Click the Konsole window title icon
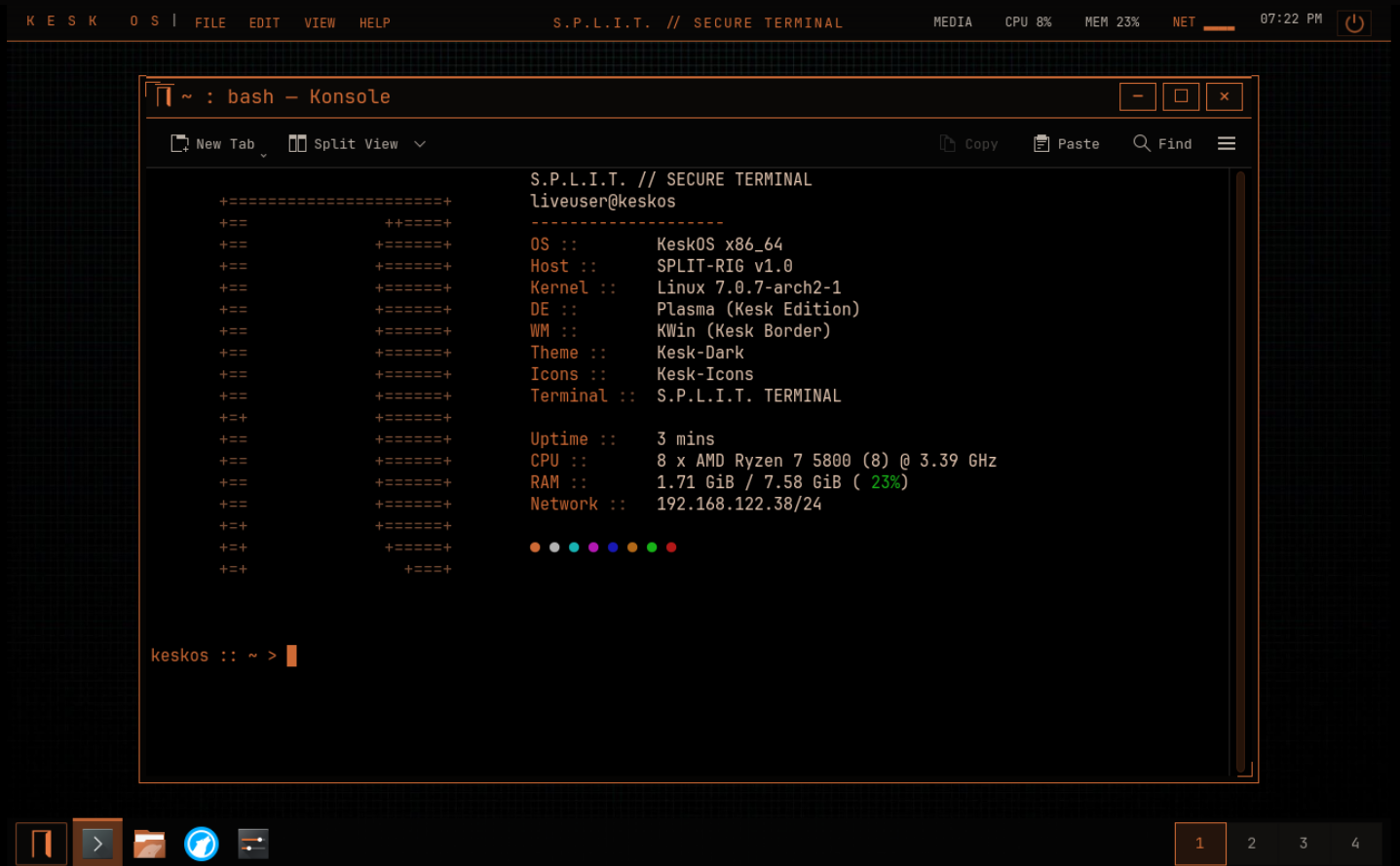The image size is (1400, 866). pos(164,96)
